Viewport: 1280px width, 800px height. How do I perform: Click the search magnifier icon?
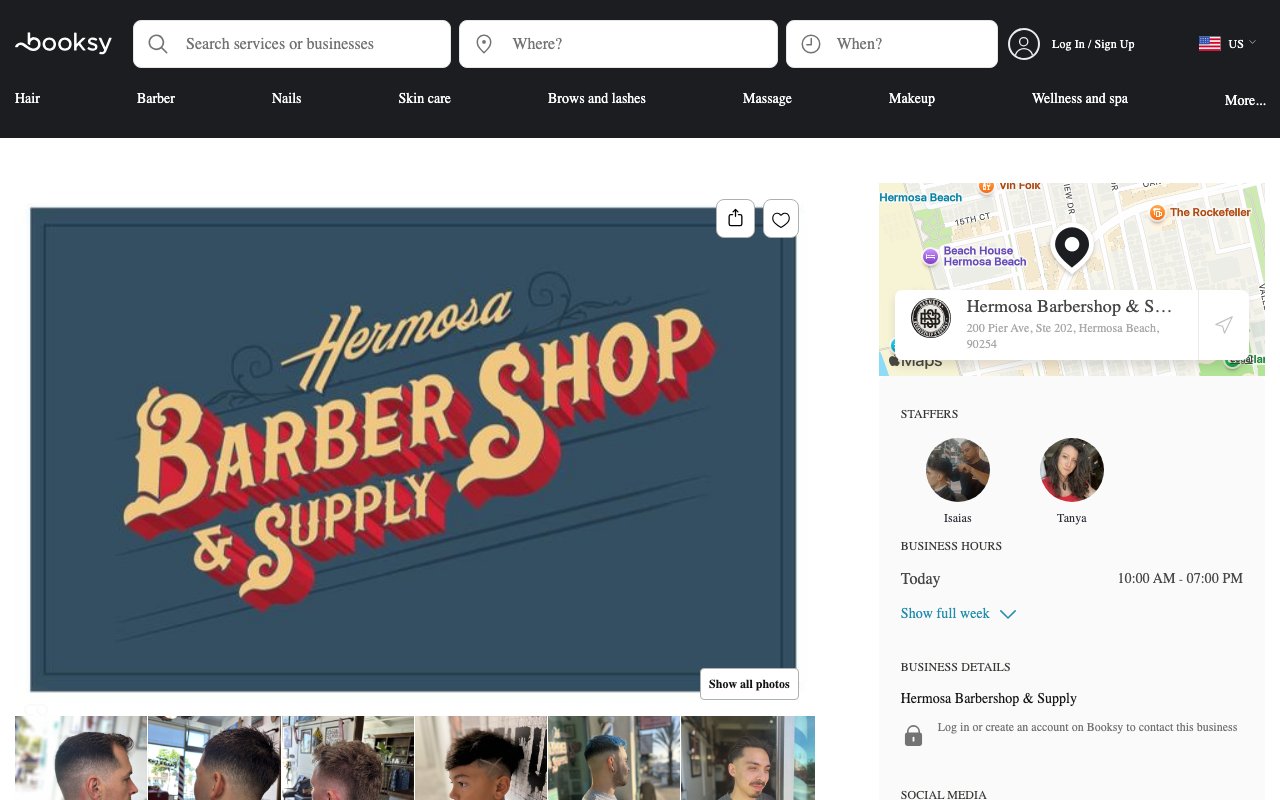(x=158, y=44)
